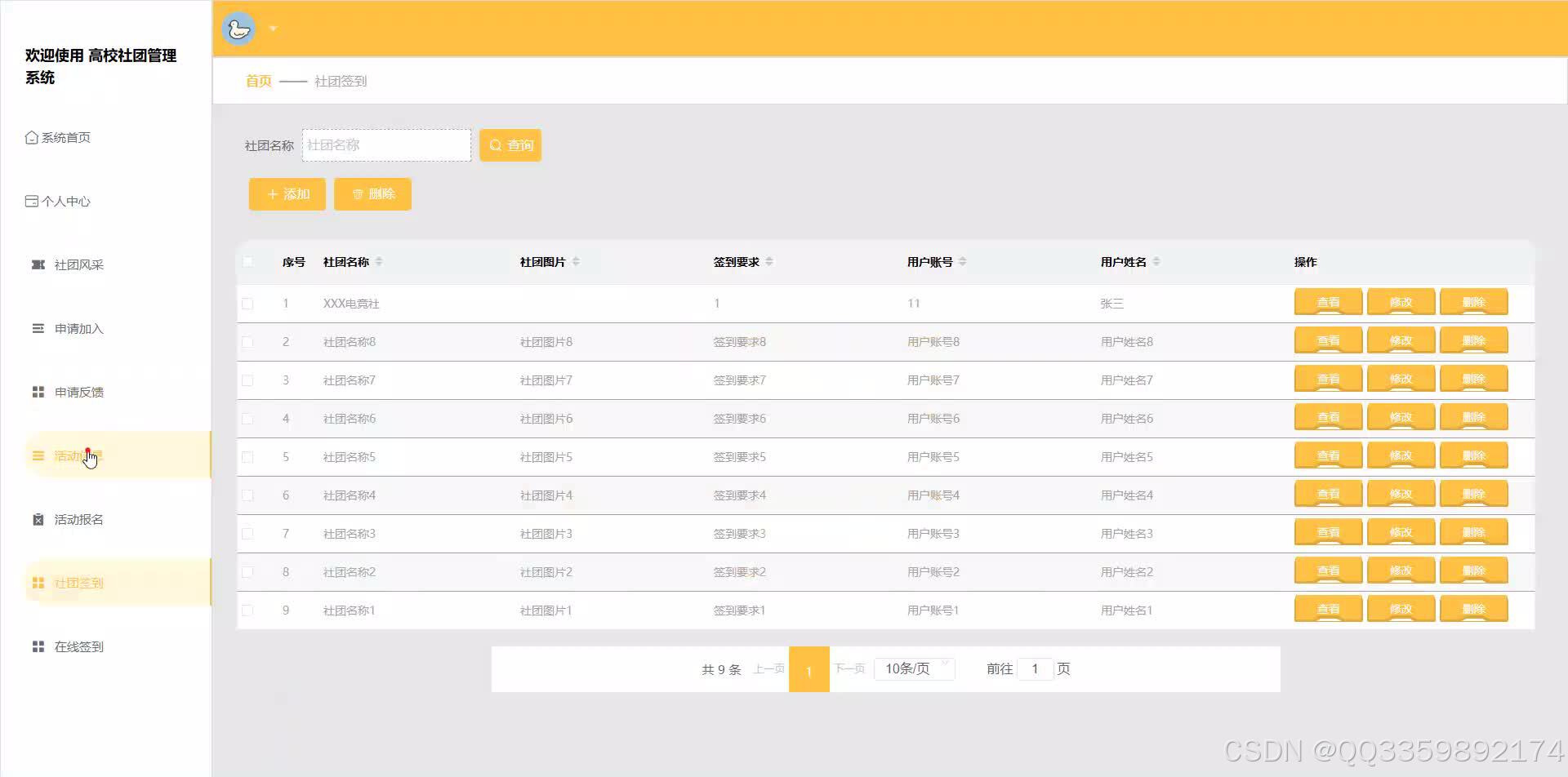
Task: Check the row for 社团名称5
Action: click(247, 457)
